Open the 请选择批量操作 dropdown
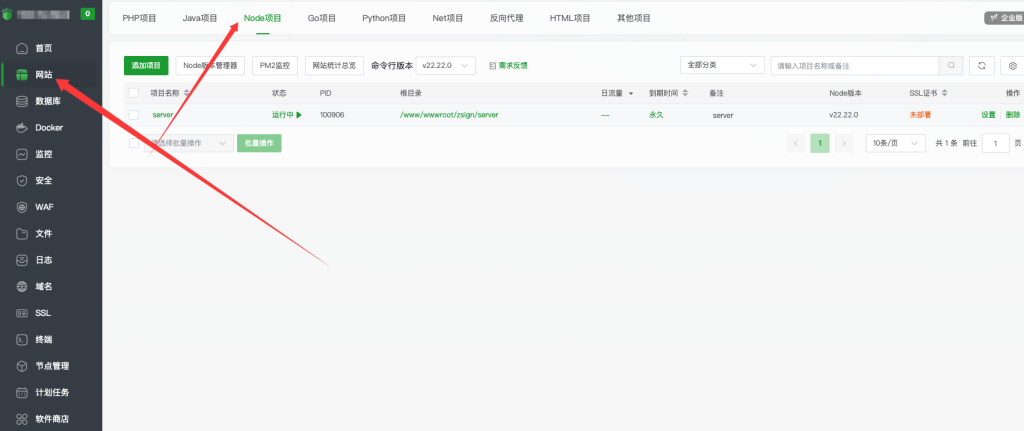This screenshot has width=1024, height=431. pos(188,143)
